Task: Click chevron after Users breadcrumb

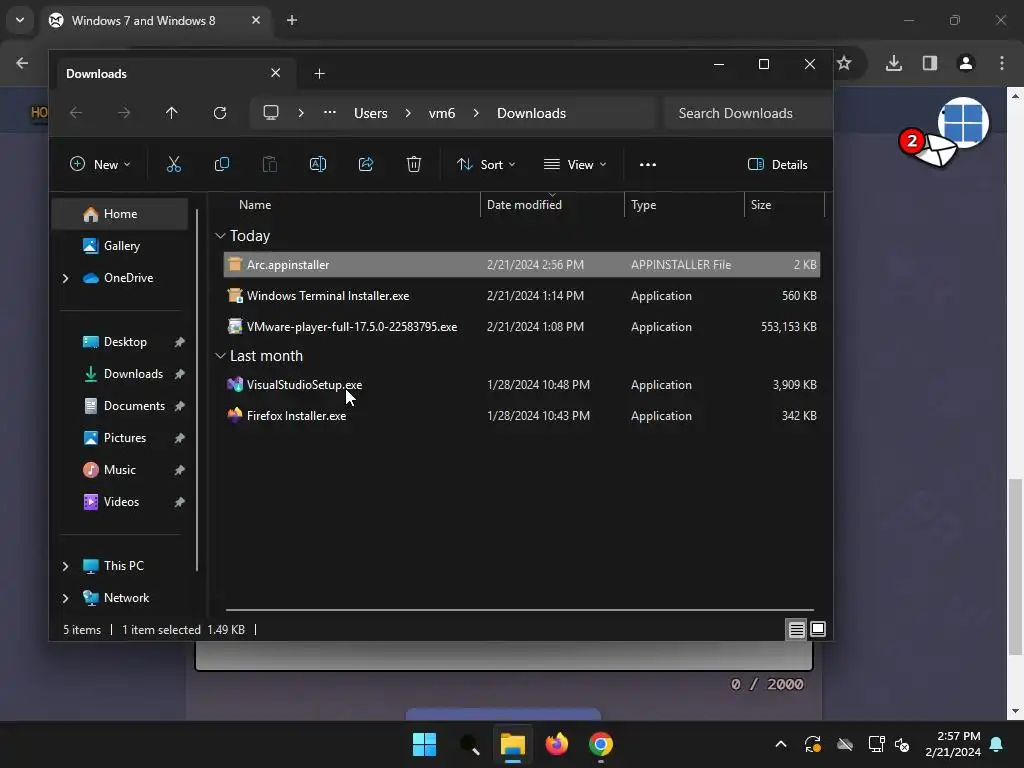Action: pyautogui.click(x=408, y=113)
